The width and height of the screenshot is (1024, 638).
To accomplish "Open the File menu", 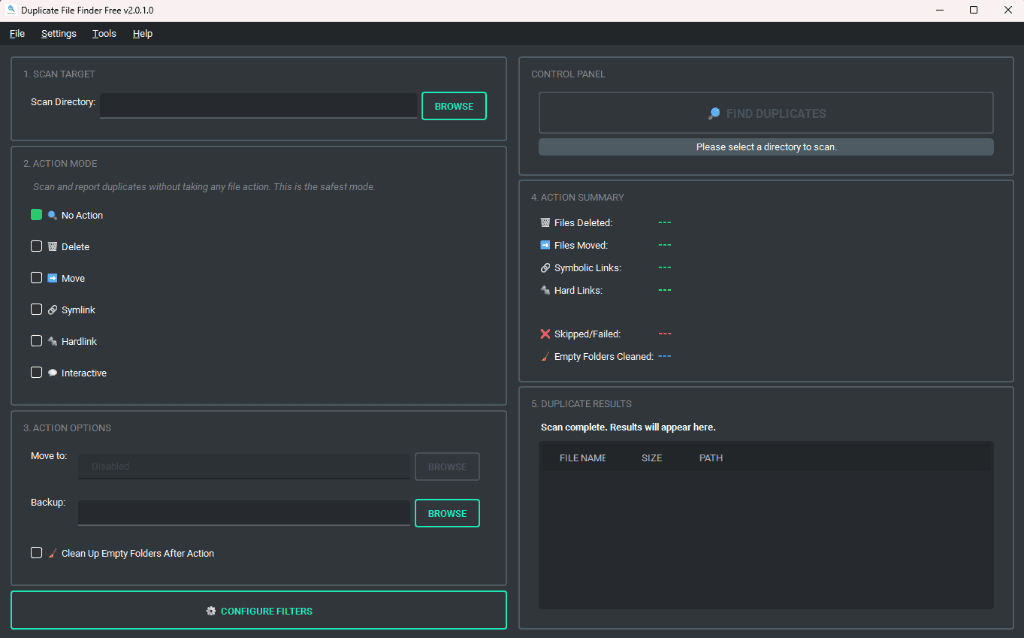I will [x=17, y=33].
